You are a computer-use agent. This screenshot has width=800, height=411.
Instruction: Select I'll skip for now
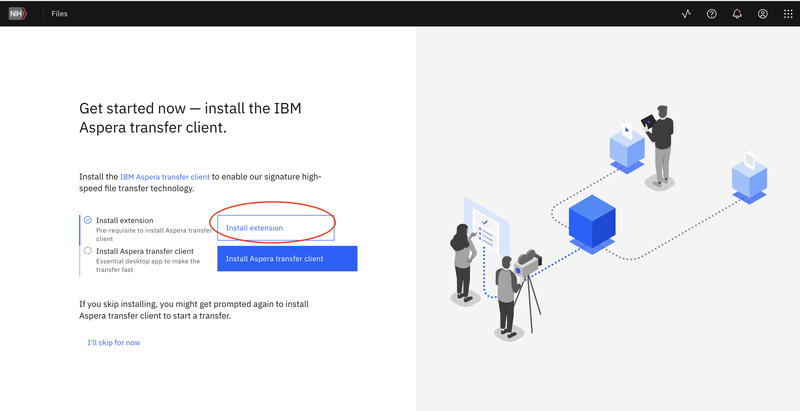114,343
